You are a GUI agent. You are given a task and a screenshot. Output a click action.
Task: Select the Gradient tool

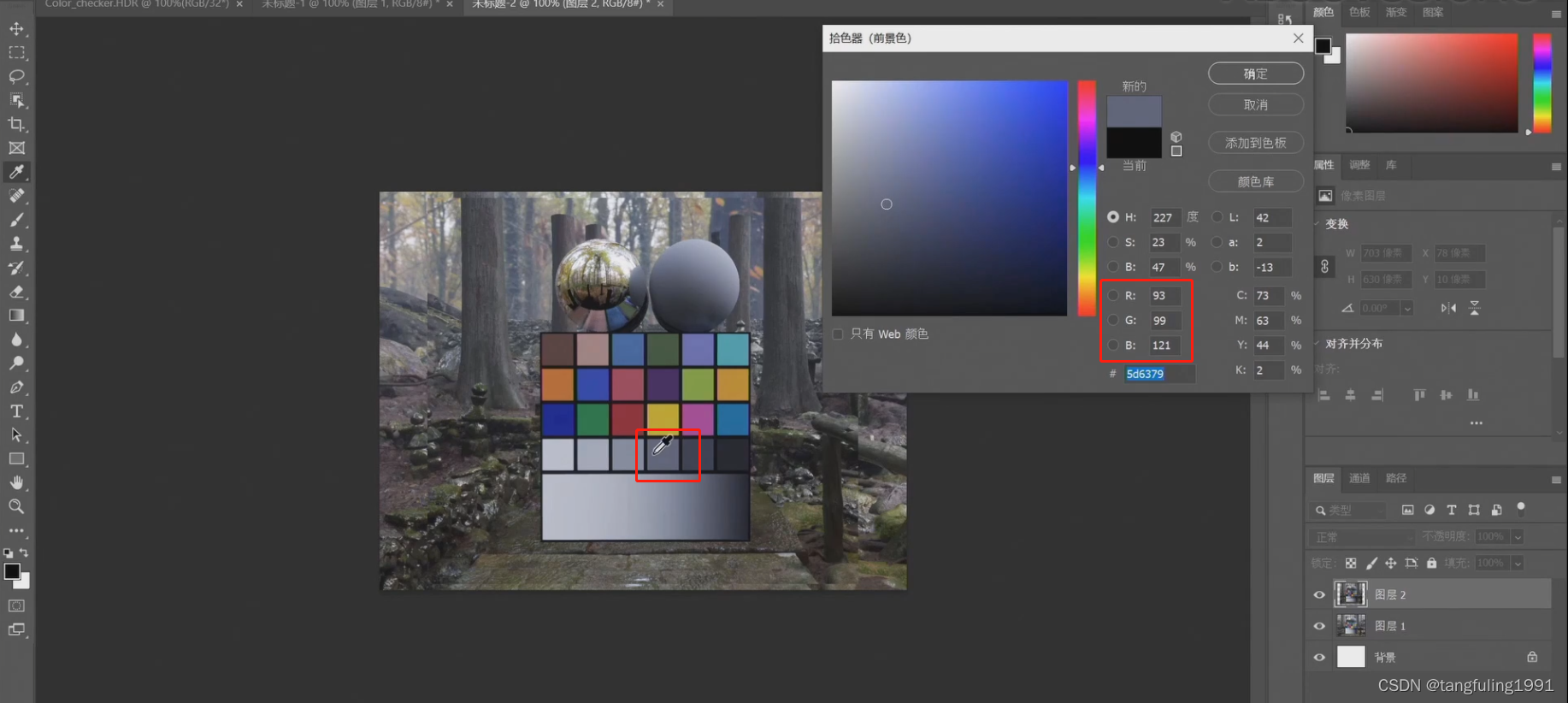[x=16, y=316]
